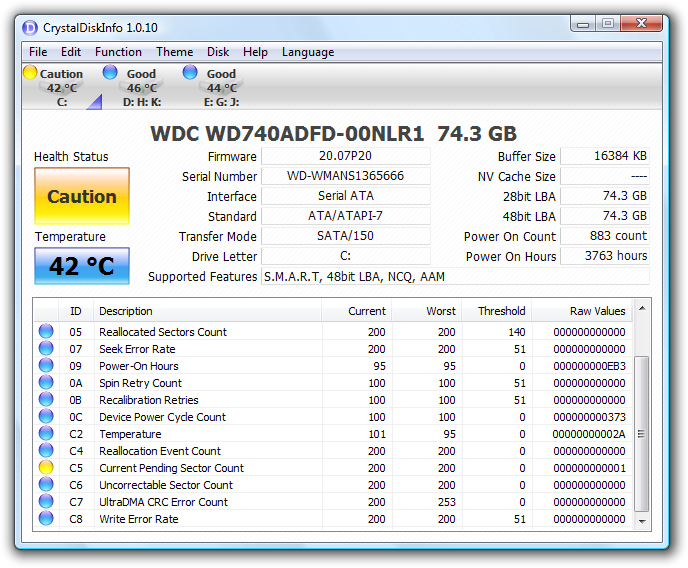
Task: Open the Theme menu
Action: 174,52
